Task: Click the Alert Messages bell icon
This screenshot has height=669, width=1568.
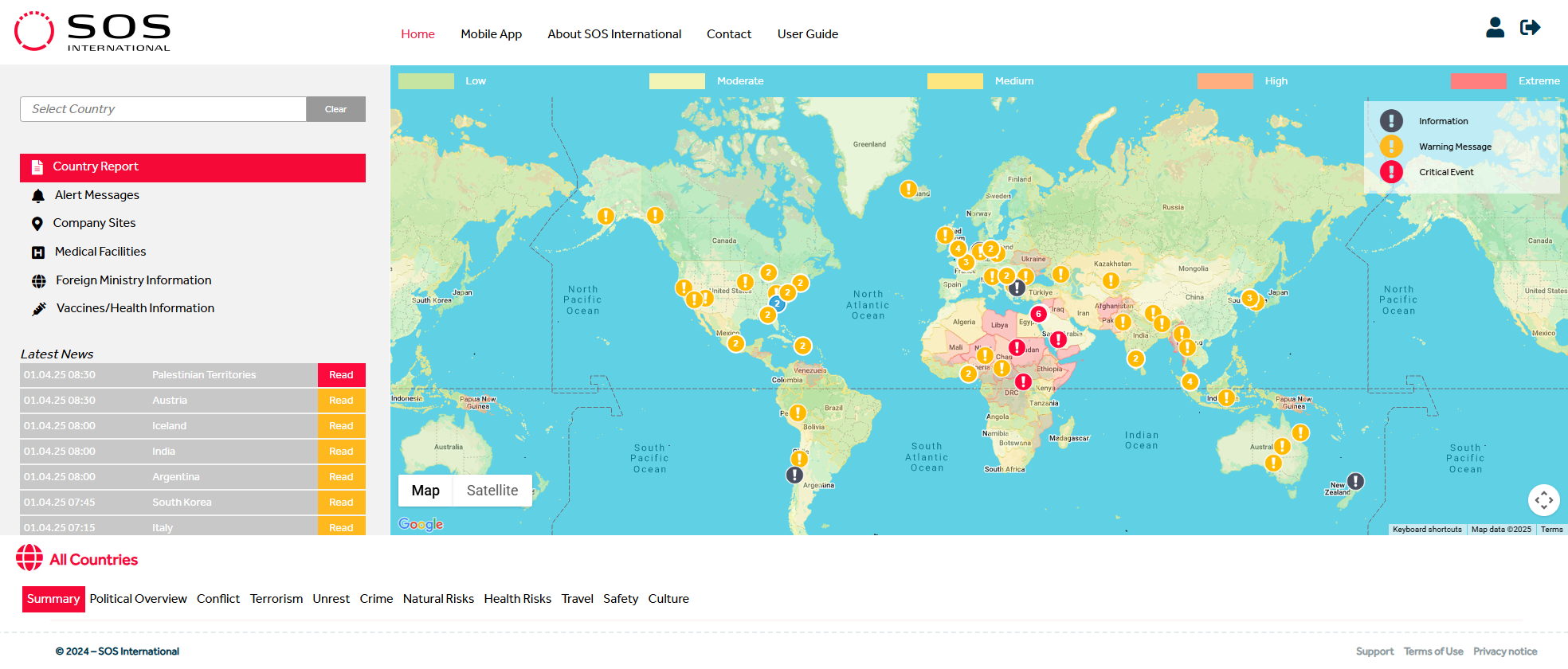Action: point(37,196)
